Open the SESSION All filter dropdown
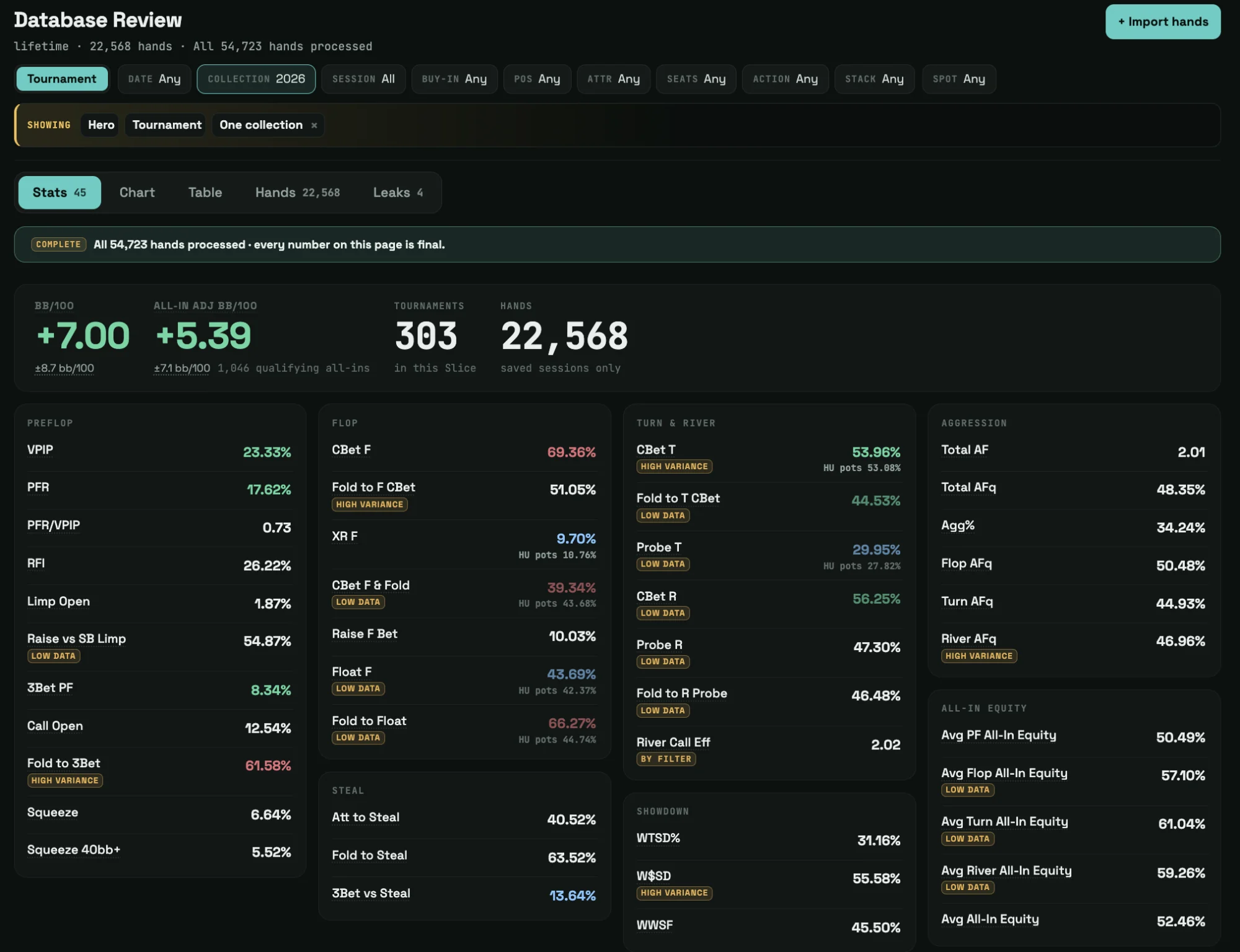Image resolution: width=1240 pixels, height=952 pixels. (363, 79)
